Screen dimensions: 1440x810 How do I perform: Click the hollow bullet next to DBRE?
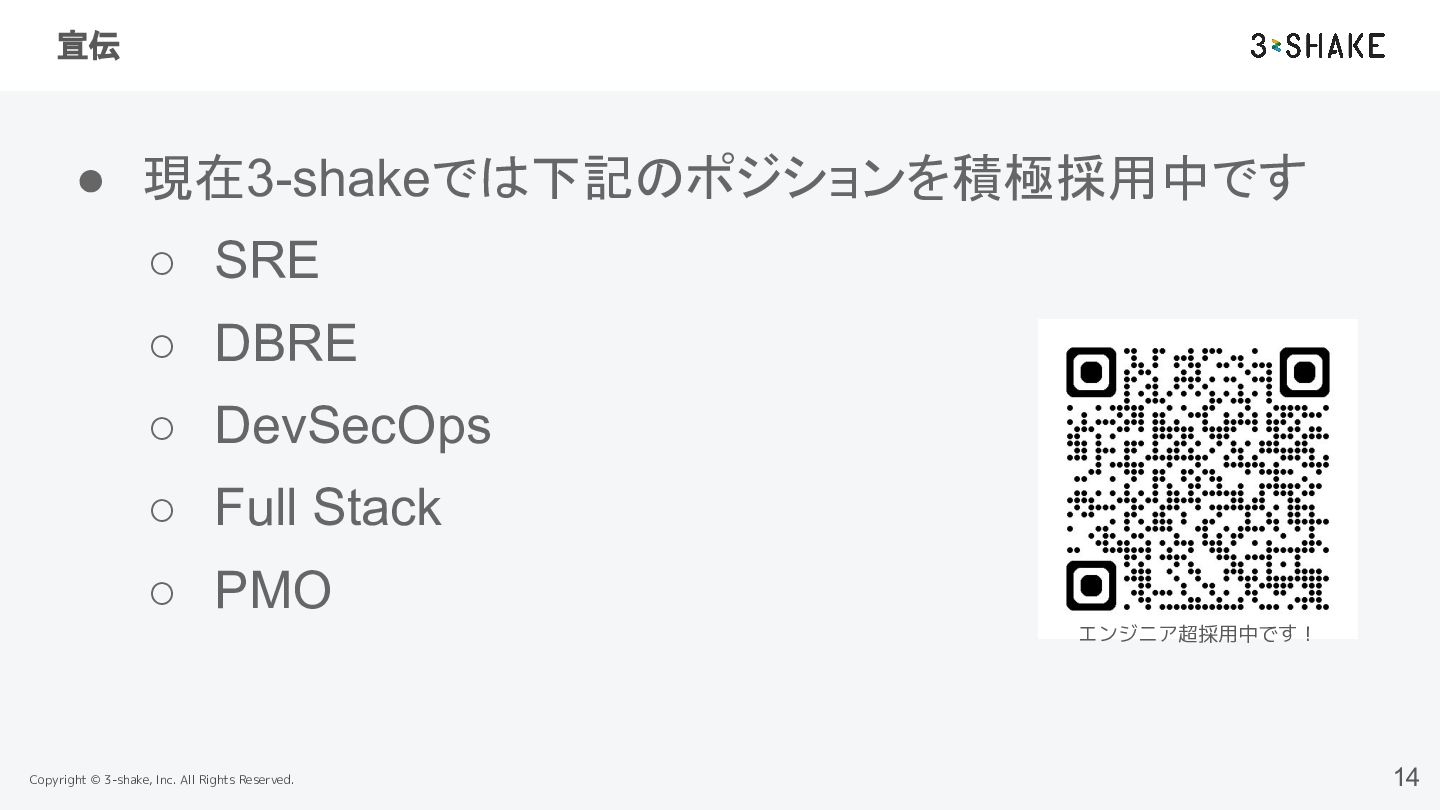pos(162,347)
